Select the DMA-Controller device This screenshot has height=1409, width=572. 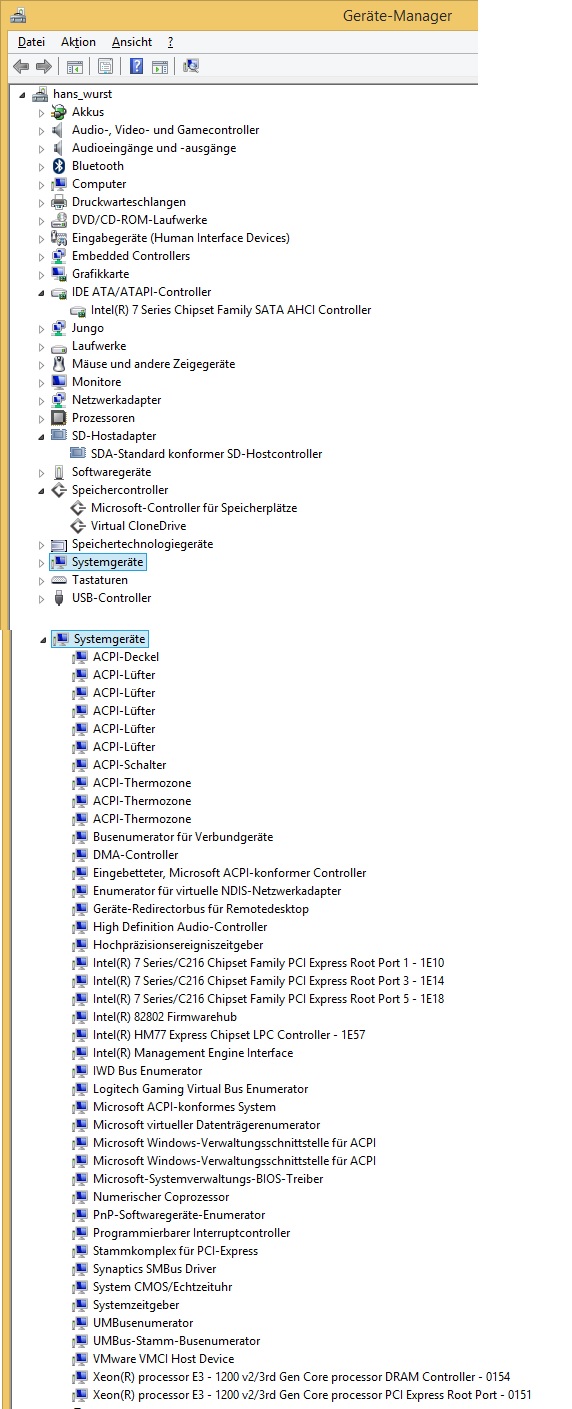(136, 855)
